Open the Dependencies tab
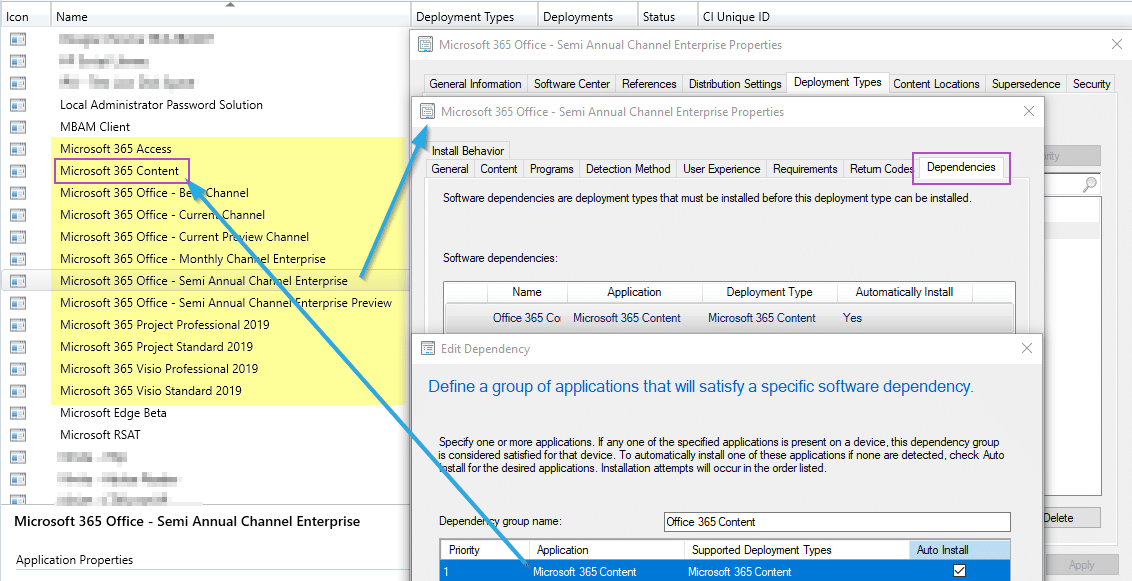 click(961, 167)
